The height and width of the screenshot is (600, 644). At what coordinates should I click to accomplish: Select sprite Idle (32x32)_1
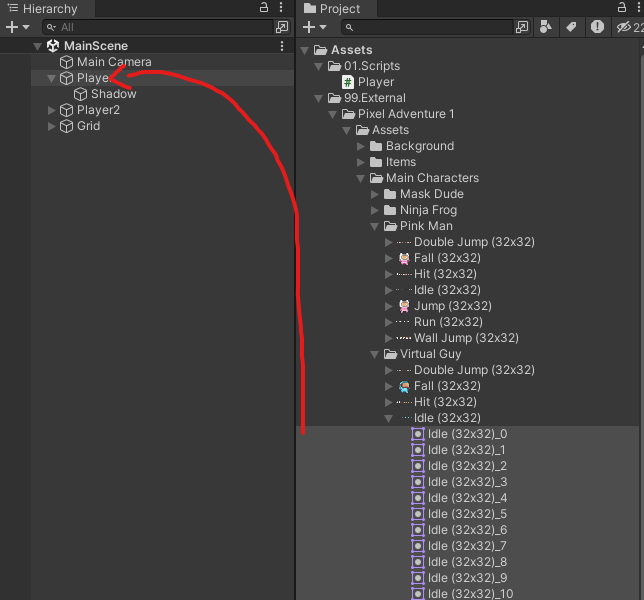tap(467, 451)
